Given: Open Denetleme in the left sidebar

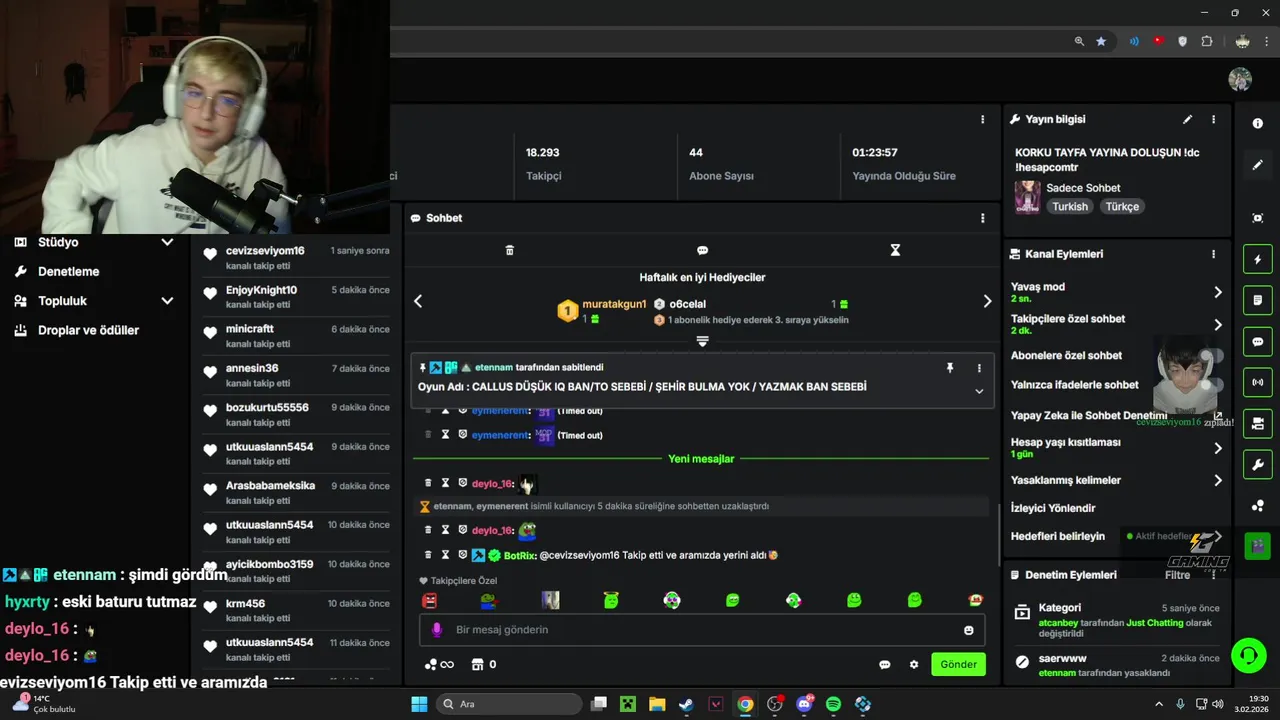Looking at the screenshot, I should click(68, 271).
